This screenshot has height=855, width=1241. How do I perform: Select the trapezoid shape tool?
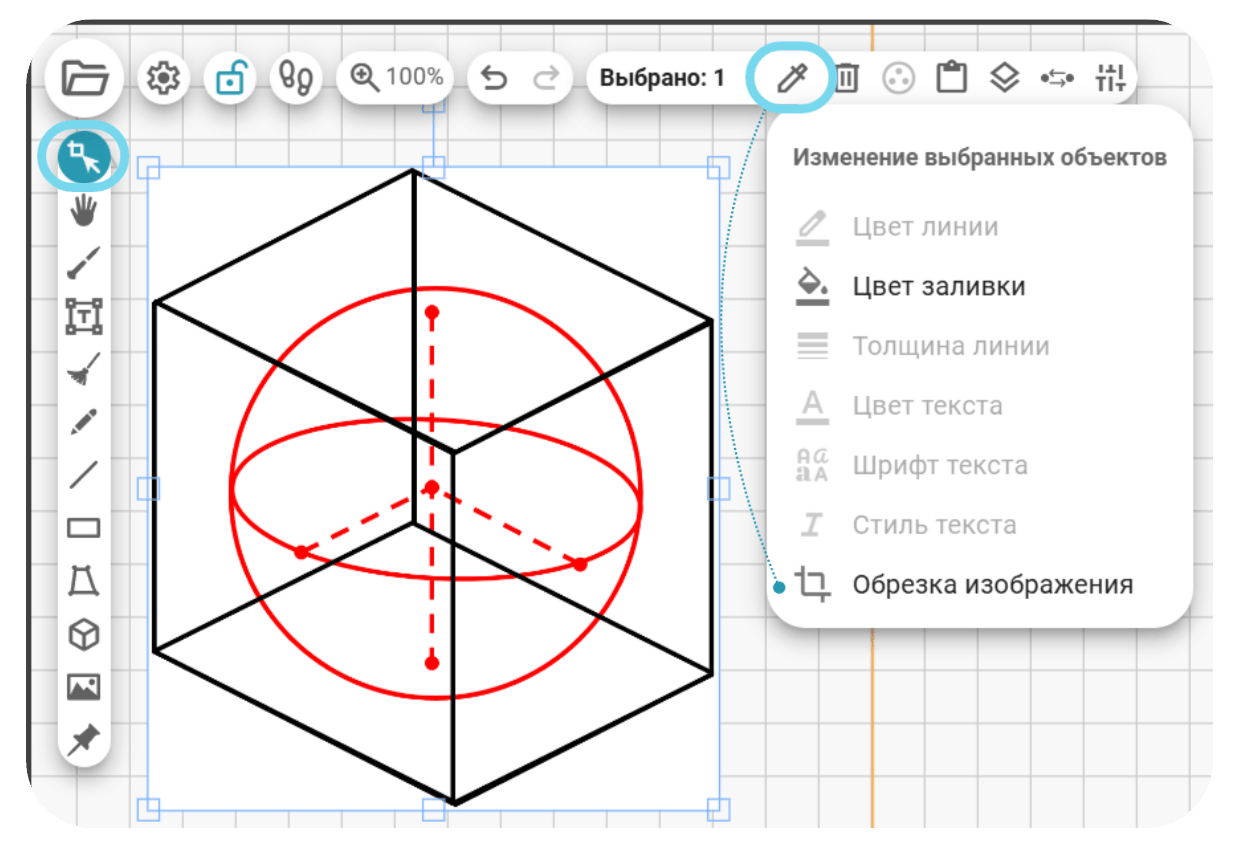click(84, 581)
